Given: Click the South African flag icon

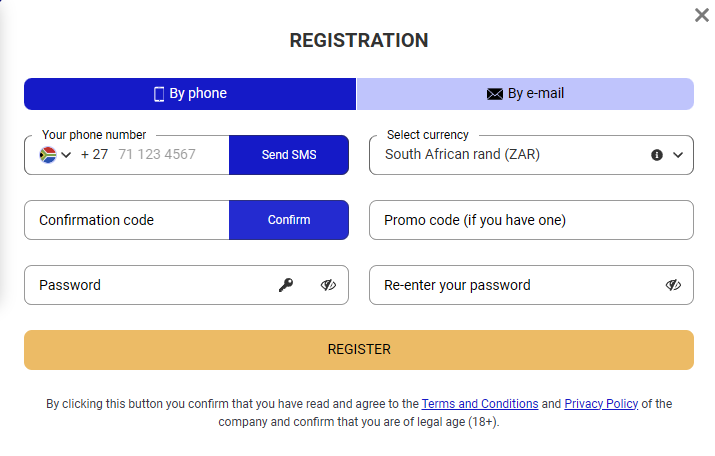Looking at the screenshot, I should [x=47, y=155].
